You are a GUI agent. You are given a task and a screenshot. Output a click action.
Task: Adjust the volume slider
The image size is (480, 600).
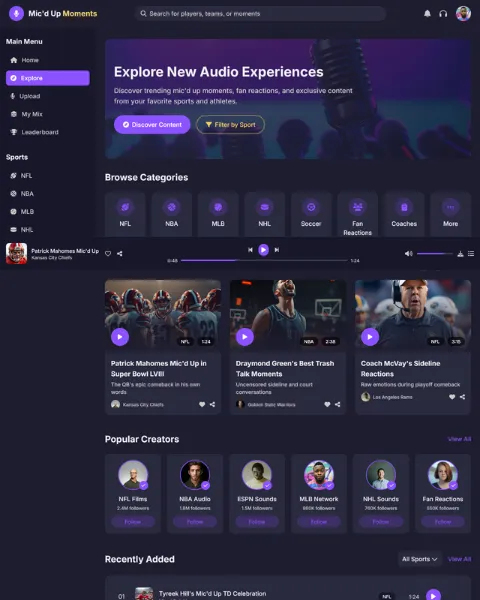tap(434, 254)
